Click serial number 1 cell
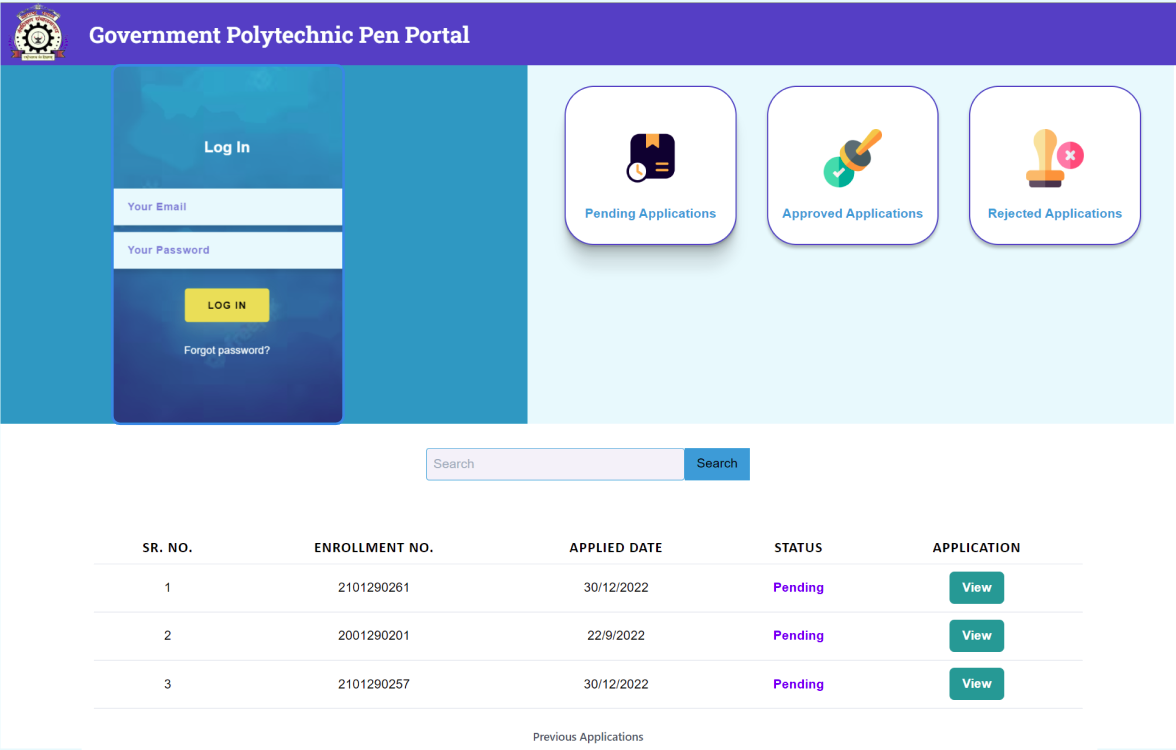Viewport: 1176px width, 750px height. point(167,588)
